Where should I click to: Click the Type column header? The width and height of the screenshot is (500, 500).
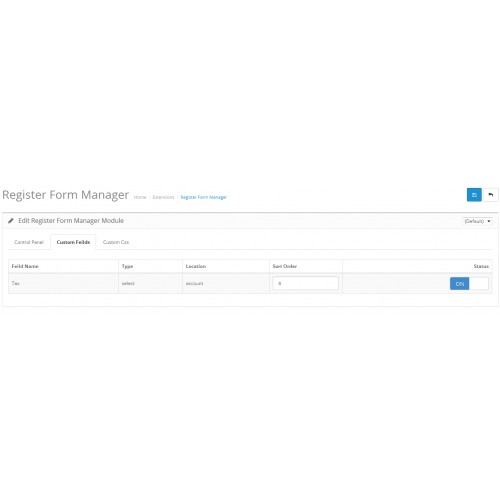pyautogui.click(x=127, y=266)
